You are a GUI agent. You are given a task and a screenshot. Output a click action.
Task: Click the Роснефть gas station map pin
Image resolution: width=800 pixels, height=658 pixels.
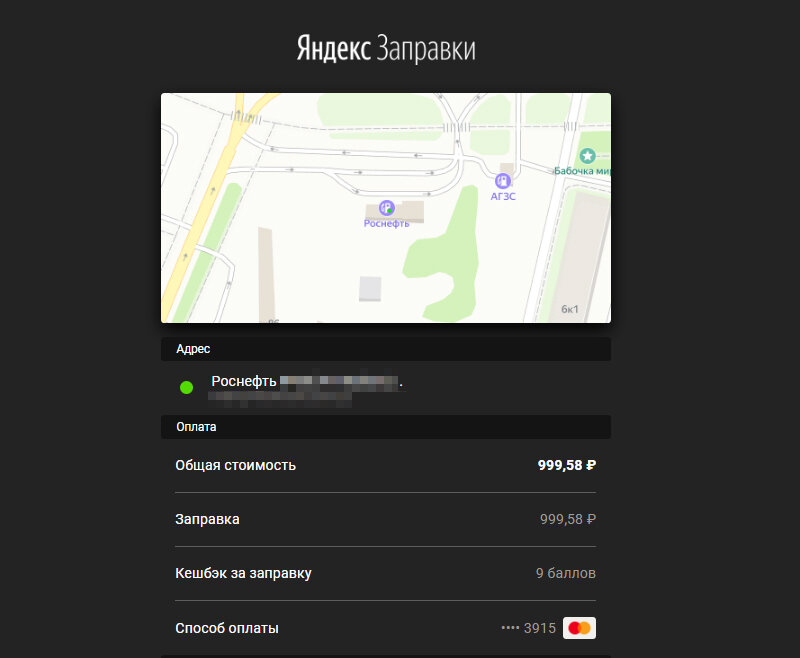click(x=387, y=208)
